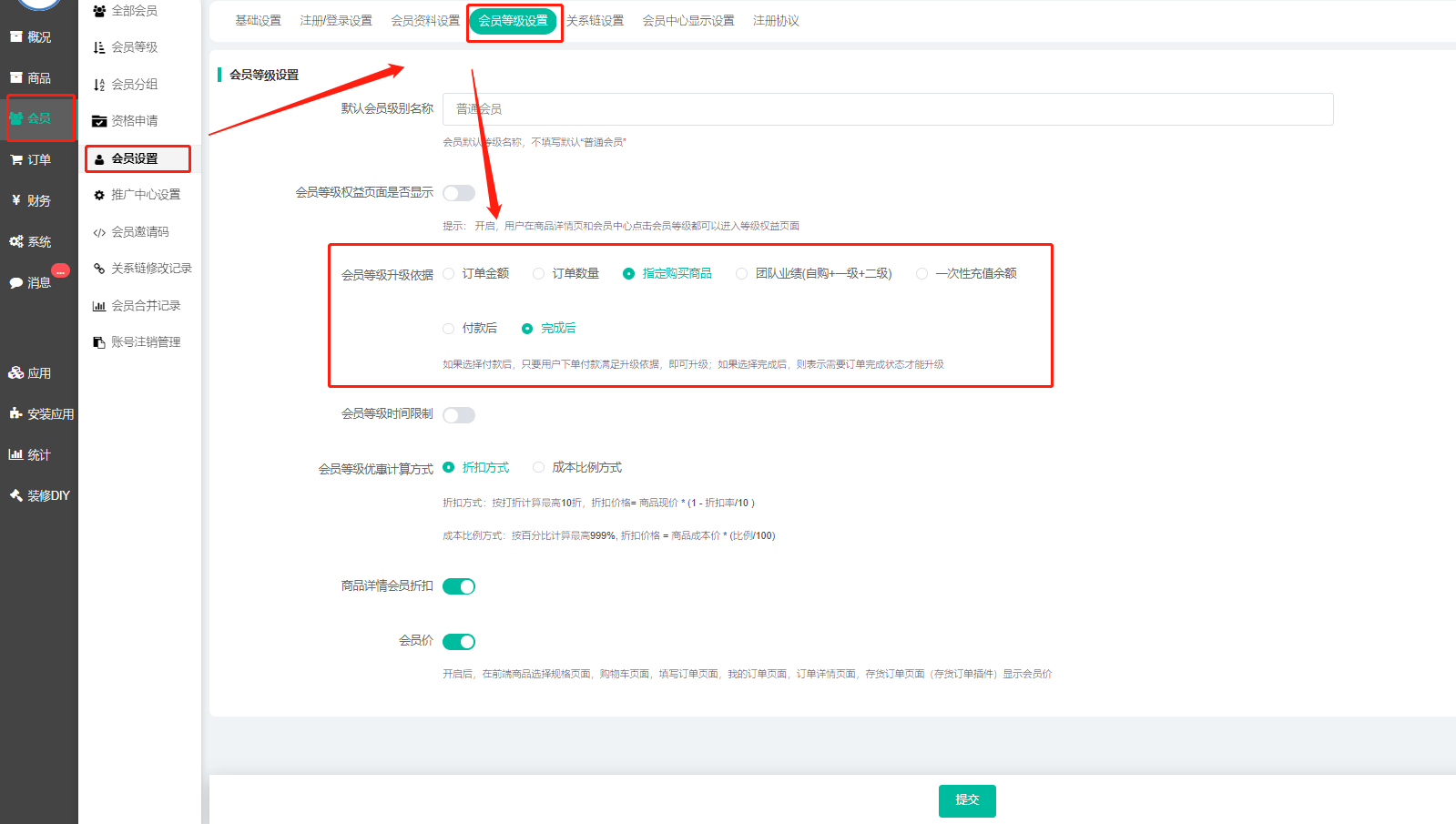Click the 全部会员 group icon
1456x824 pixels.
[x=99, y=11]
